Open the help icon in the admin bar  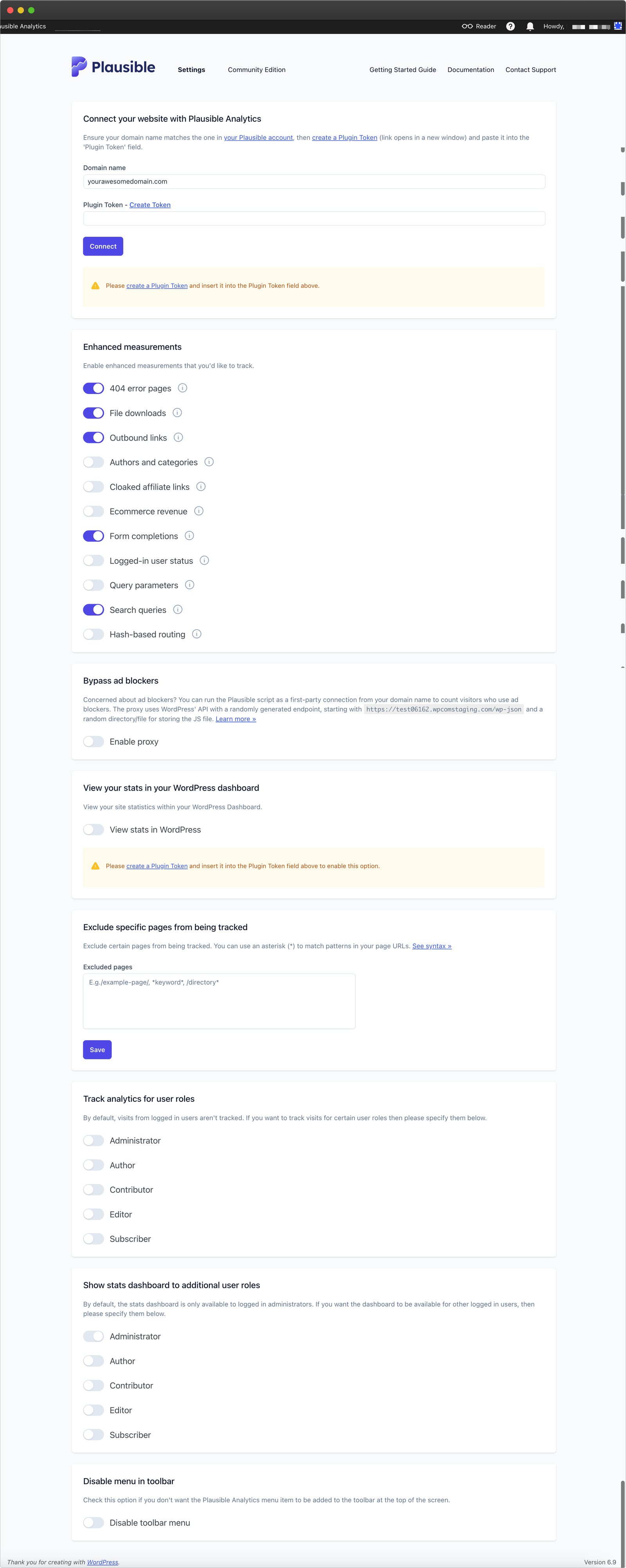tap(510, 26)
